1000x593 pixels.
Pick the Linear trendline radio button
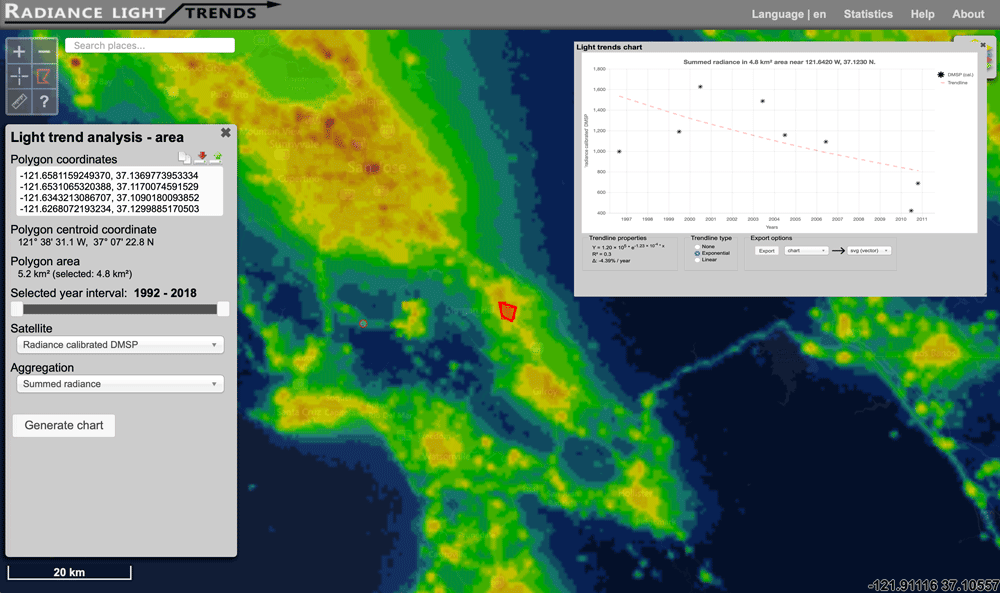(697, 260)
